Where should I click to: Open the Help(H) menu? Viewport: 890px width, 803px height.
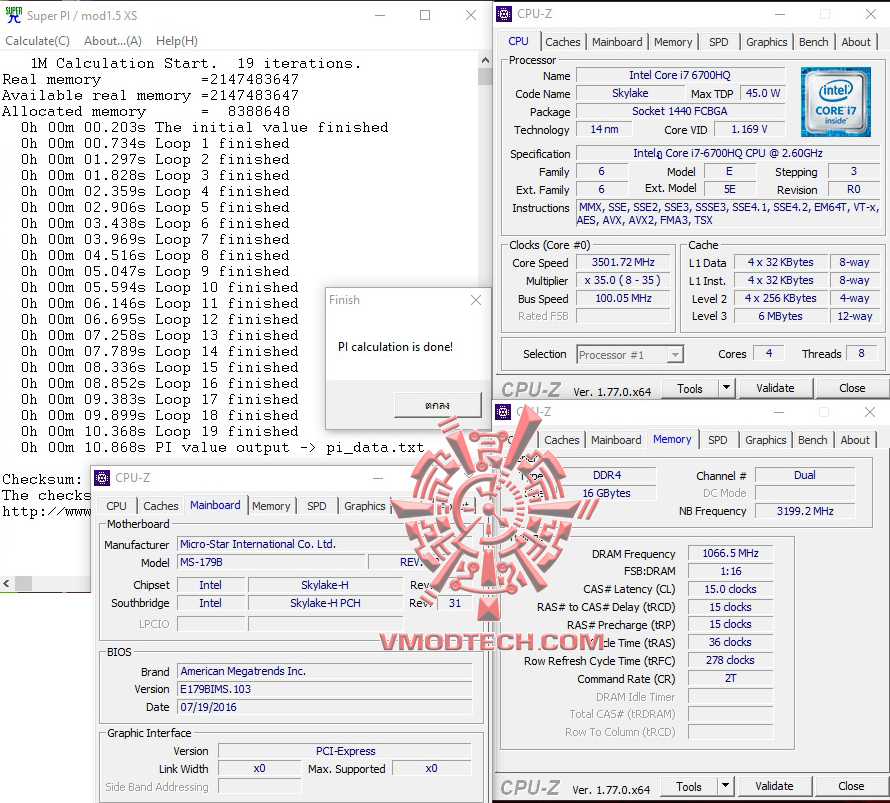(x=177, y=41)
